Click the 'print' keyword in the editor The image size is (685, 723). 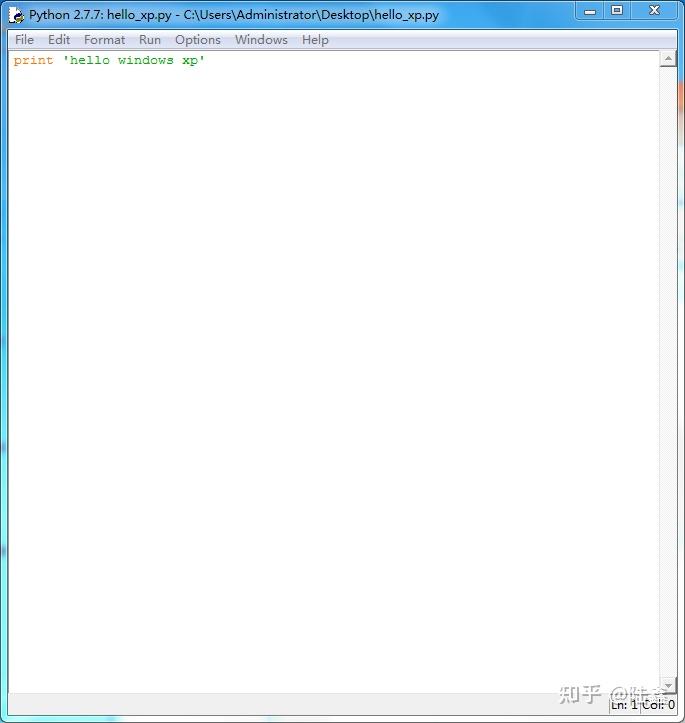point(33,60)
